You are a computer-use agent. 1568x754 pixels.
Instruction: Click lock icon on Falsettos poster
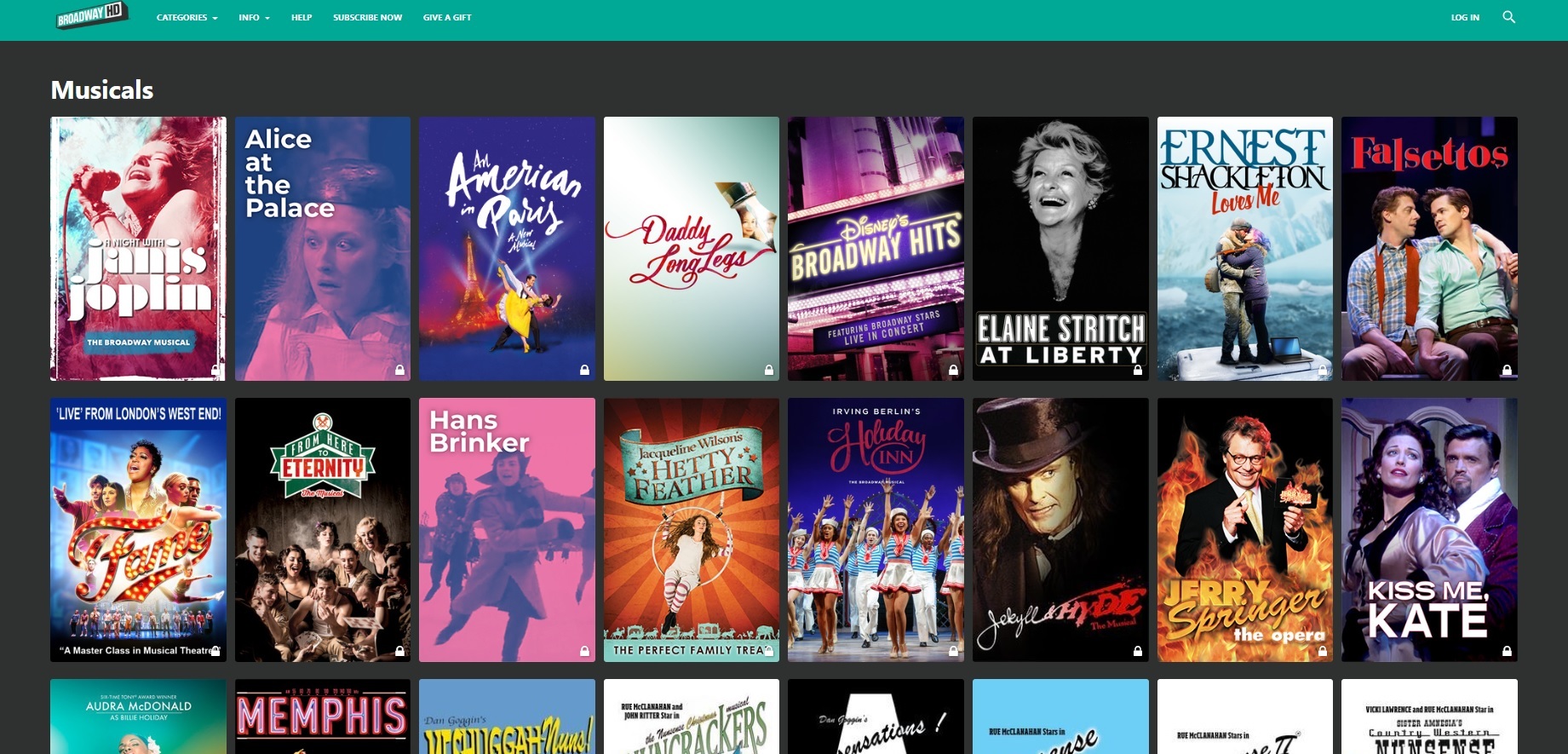coord(1507,371)
